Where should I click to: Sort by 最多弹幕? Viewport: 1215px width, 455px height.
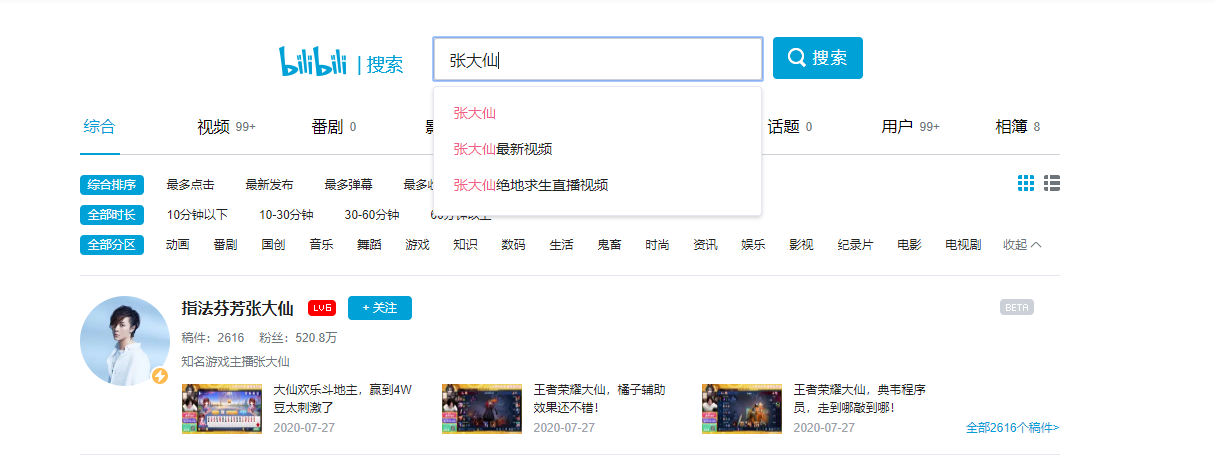(x=348, y=185)
